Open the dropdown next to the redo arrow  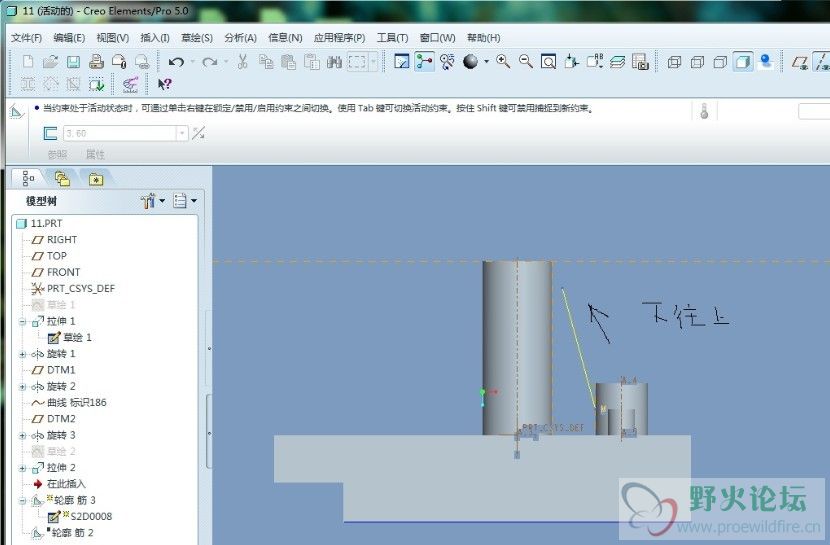coord(225,62)
